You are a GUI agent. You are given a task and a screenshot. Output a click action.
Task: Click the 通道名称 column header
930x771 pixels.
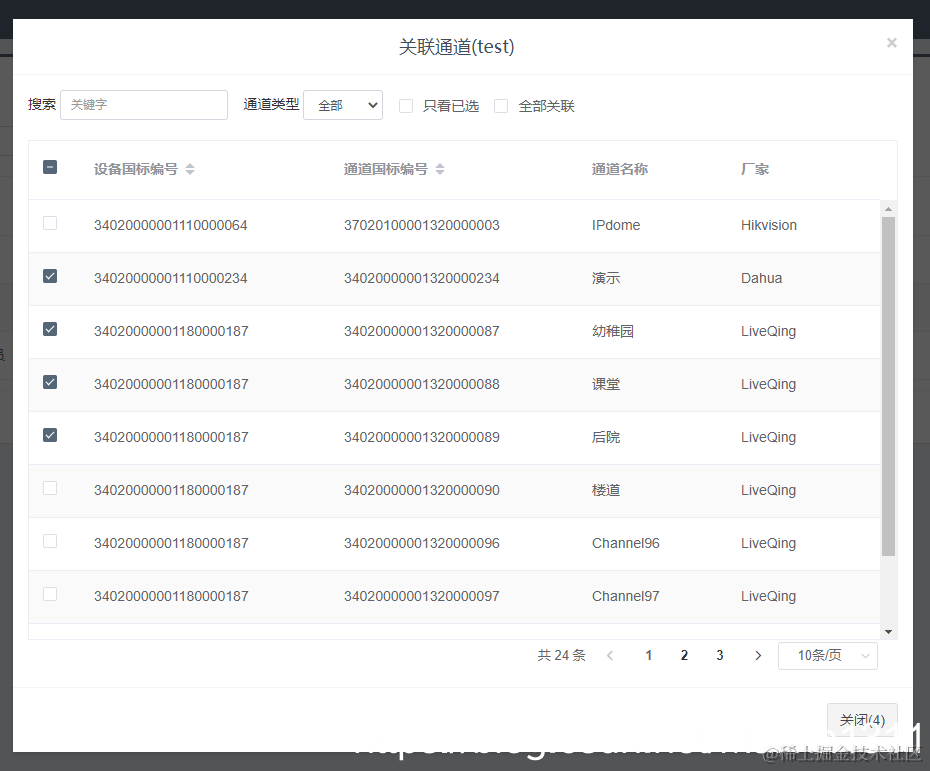click(620, 169)
